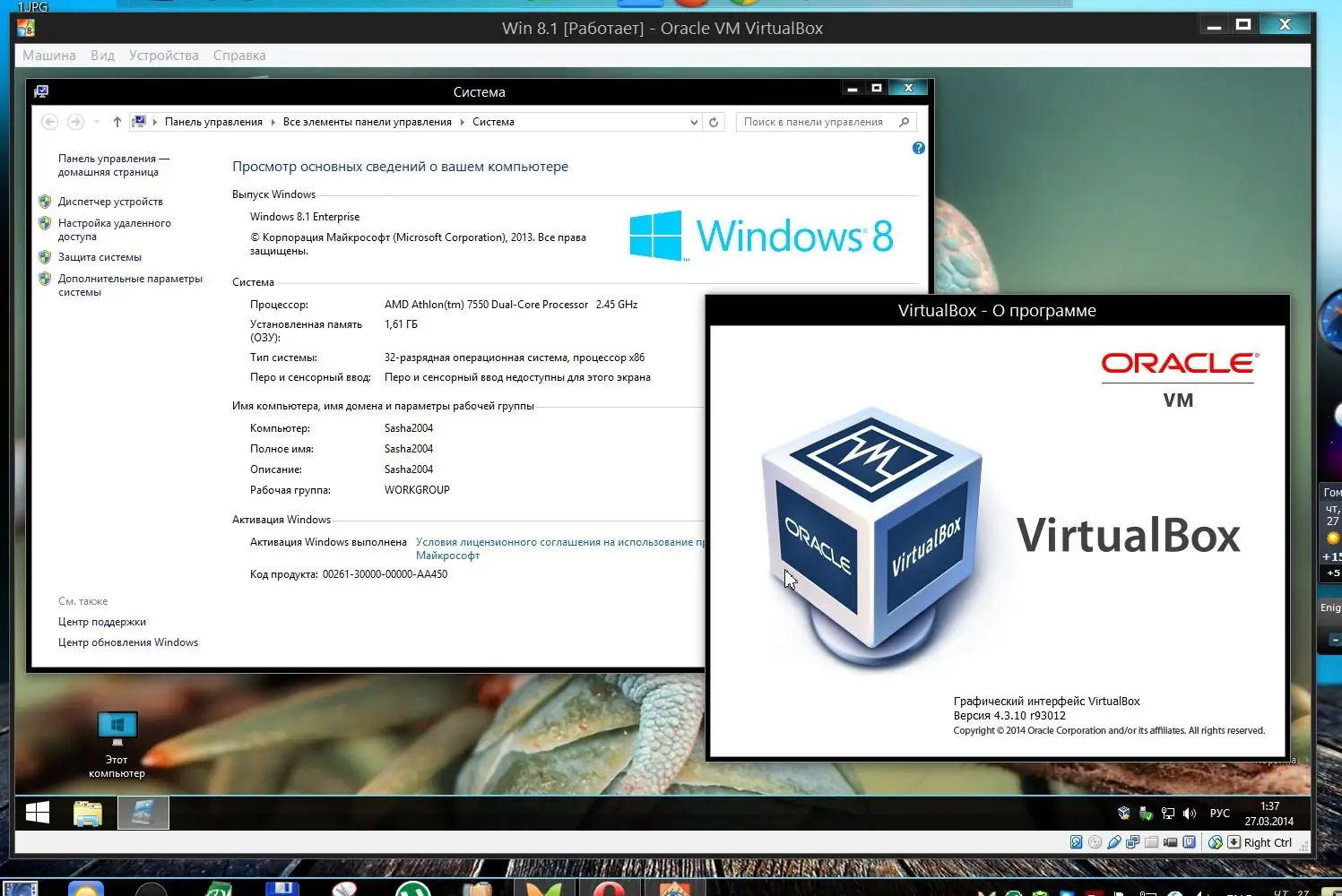Go forward in the Система window
The image size is (1342, 896).
point(75,122)
